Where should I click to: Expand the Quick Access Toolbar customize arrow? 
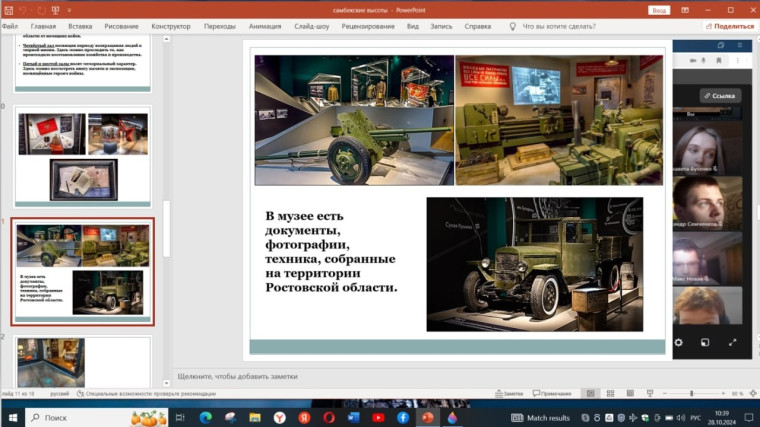tap(69, 10)
